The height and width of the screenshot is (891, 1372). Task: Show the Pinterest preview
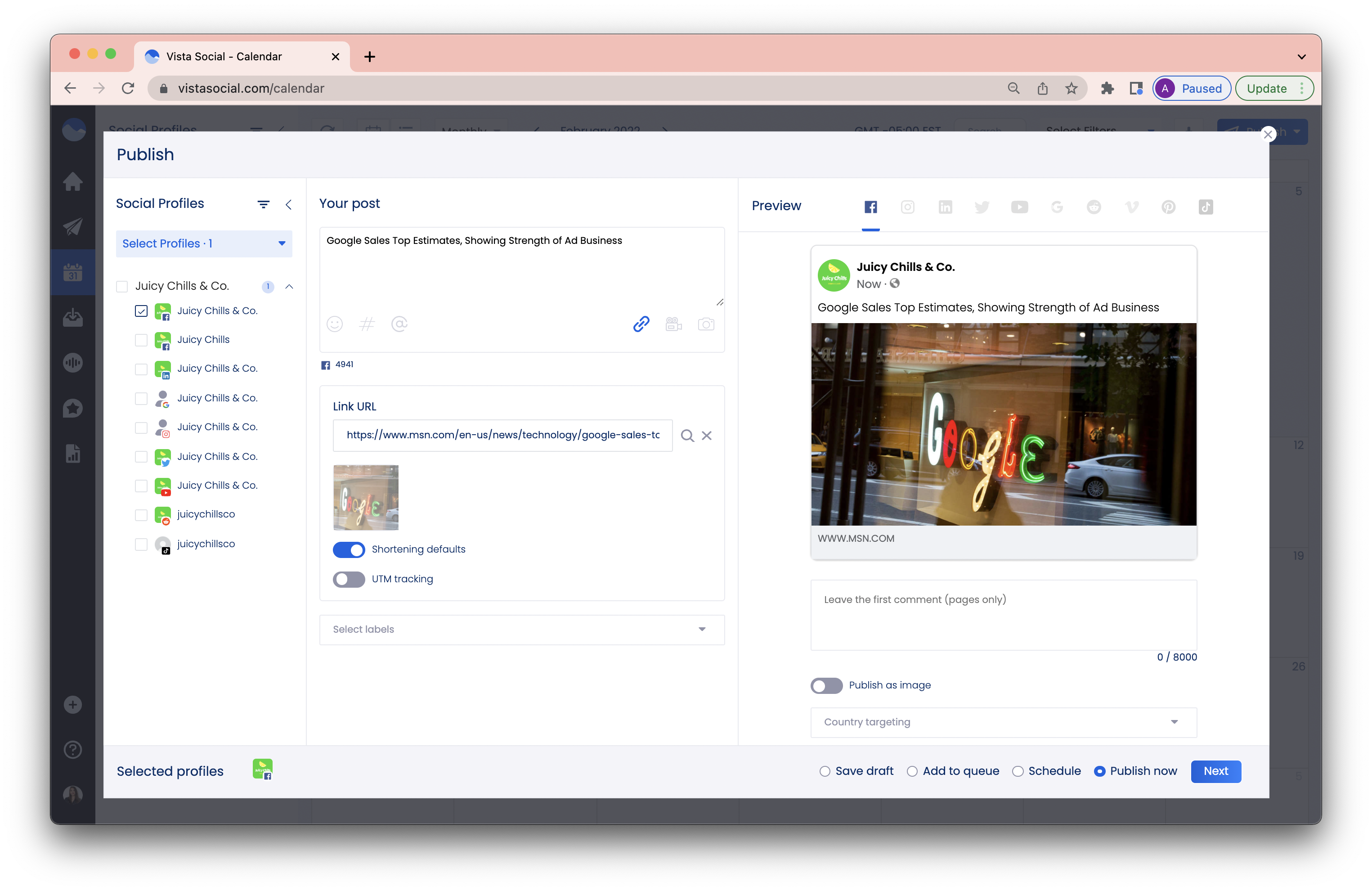tap(1169, 207)
